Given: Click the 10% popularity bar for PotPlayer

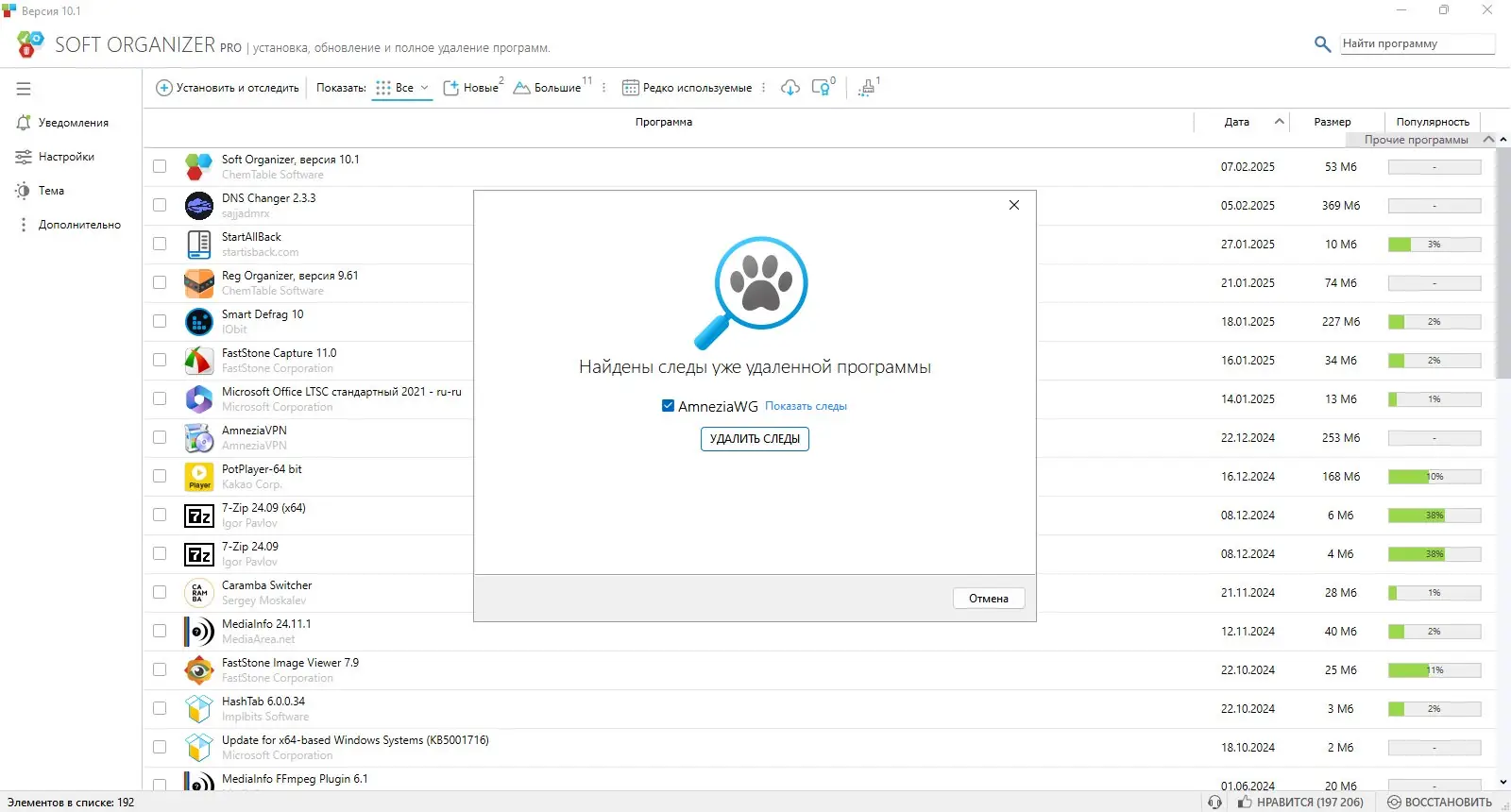Looking at the screenshot, I should click(x=1435, y=477).
